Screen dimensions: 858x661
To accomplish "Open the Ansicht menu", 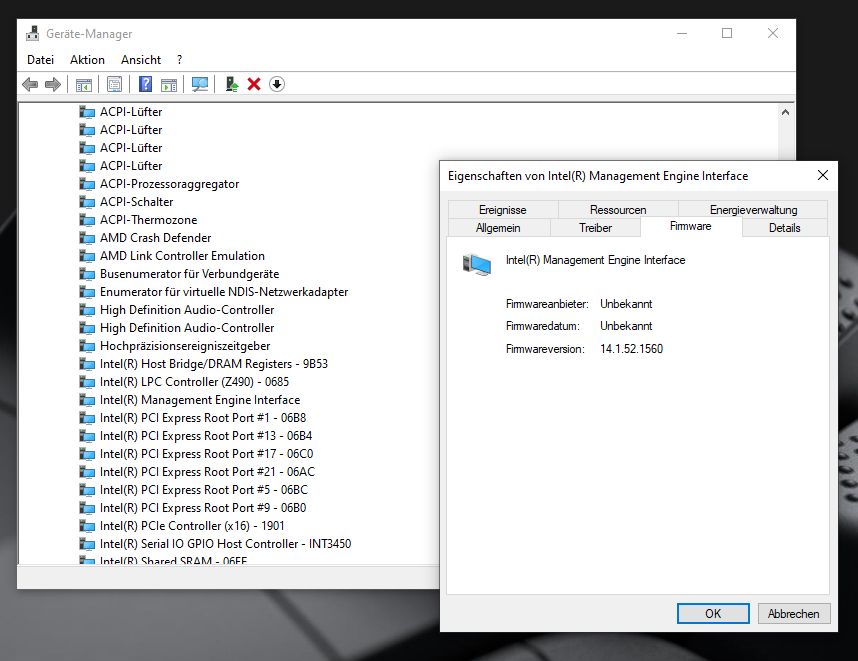I will click(141, 60).
